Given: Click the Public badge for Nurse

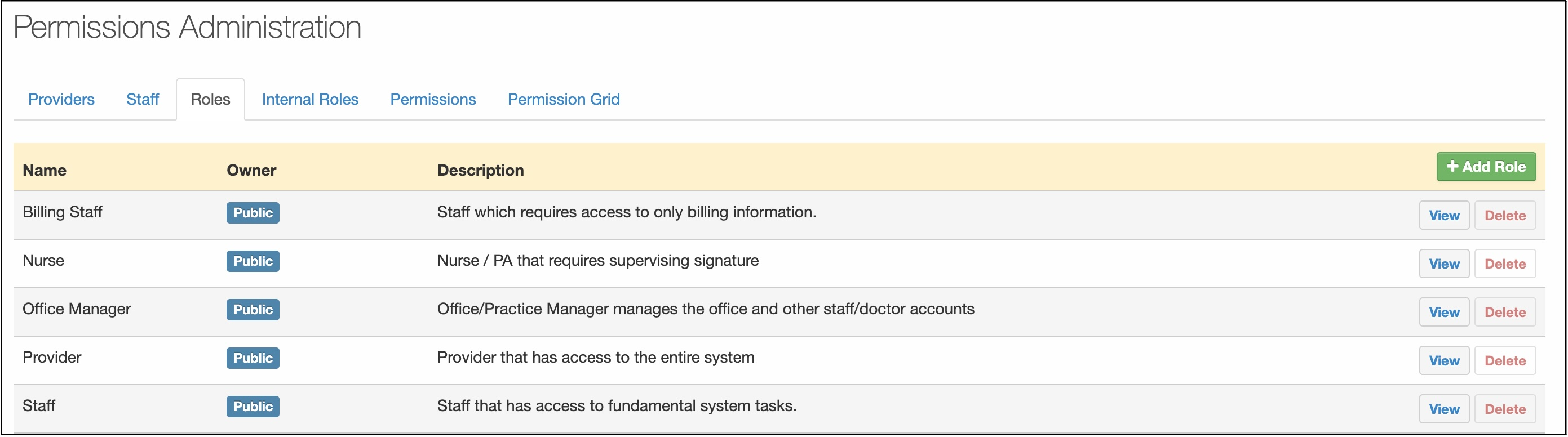Looking at the screenshot, I should [x=253, y=261].
